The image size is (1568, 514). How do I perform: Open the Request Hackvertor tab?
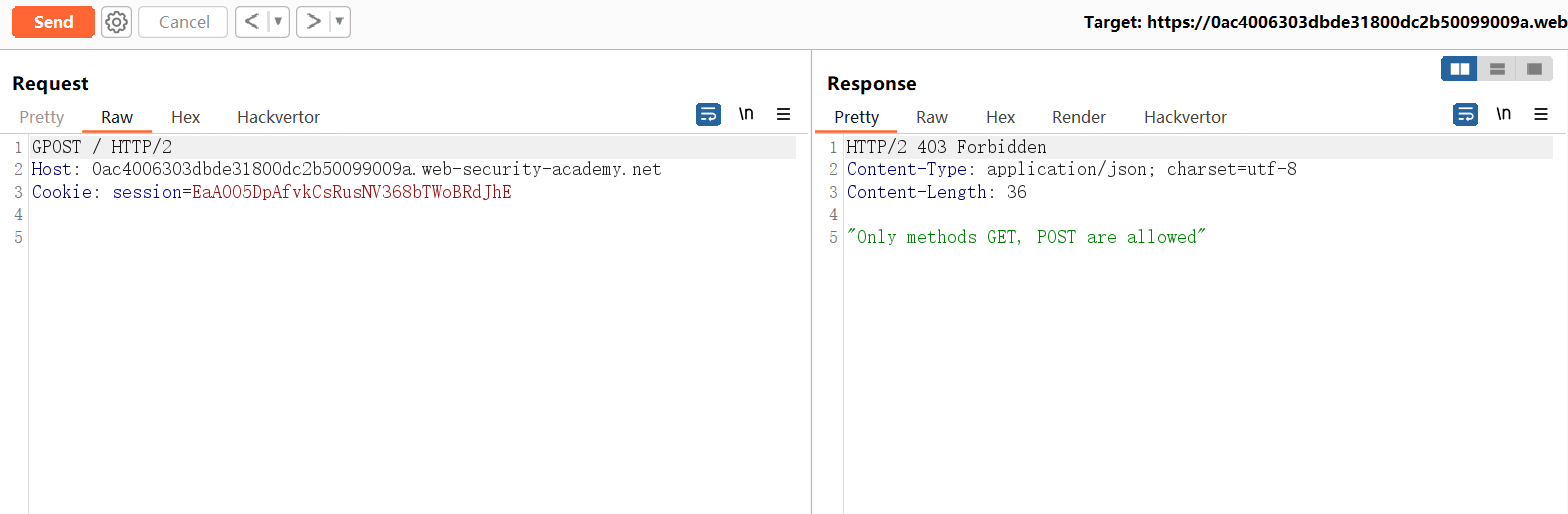(x=278, y=117)
